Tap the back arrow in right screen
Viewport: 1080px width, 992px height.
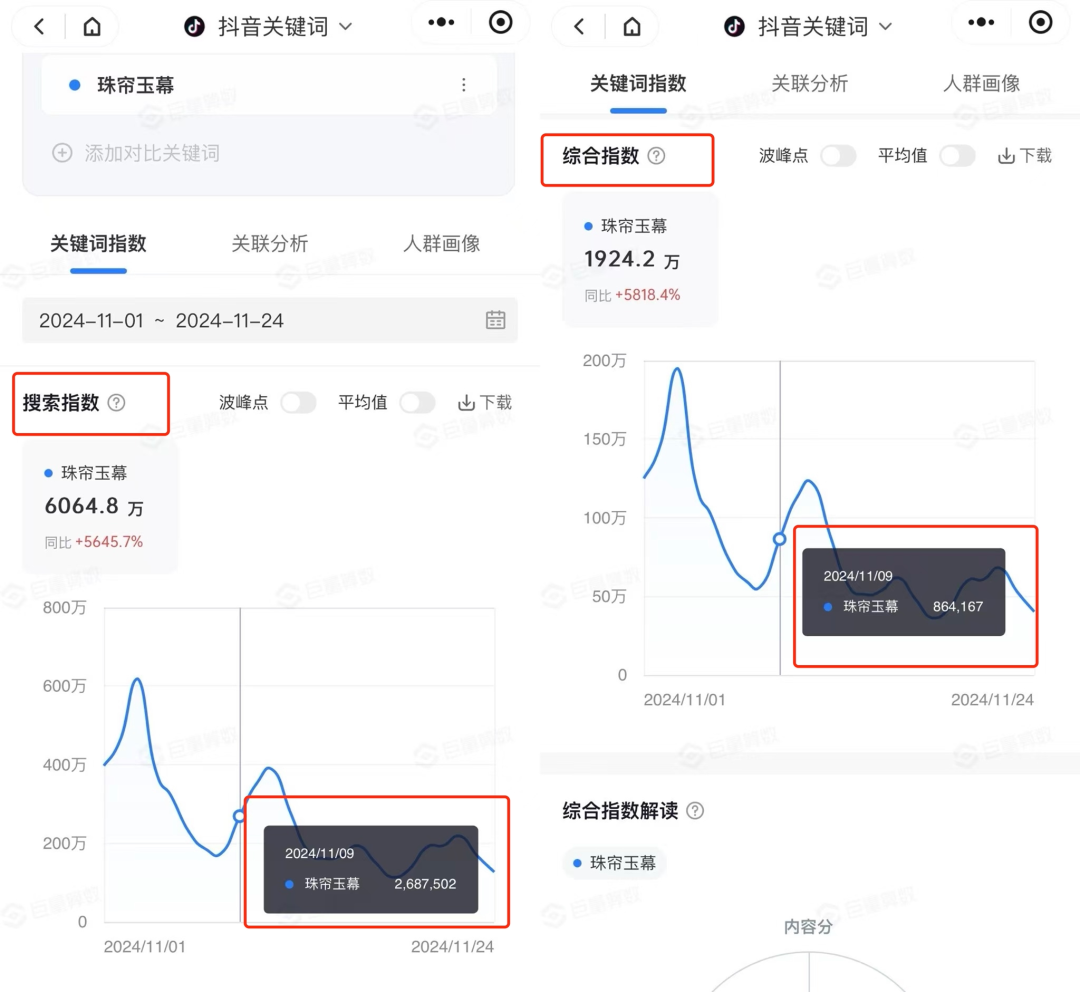[579, 27]
